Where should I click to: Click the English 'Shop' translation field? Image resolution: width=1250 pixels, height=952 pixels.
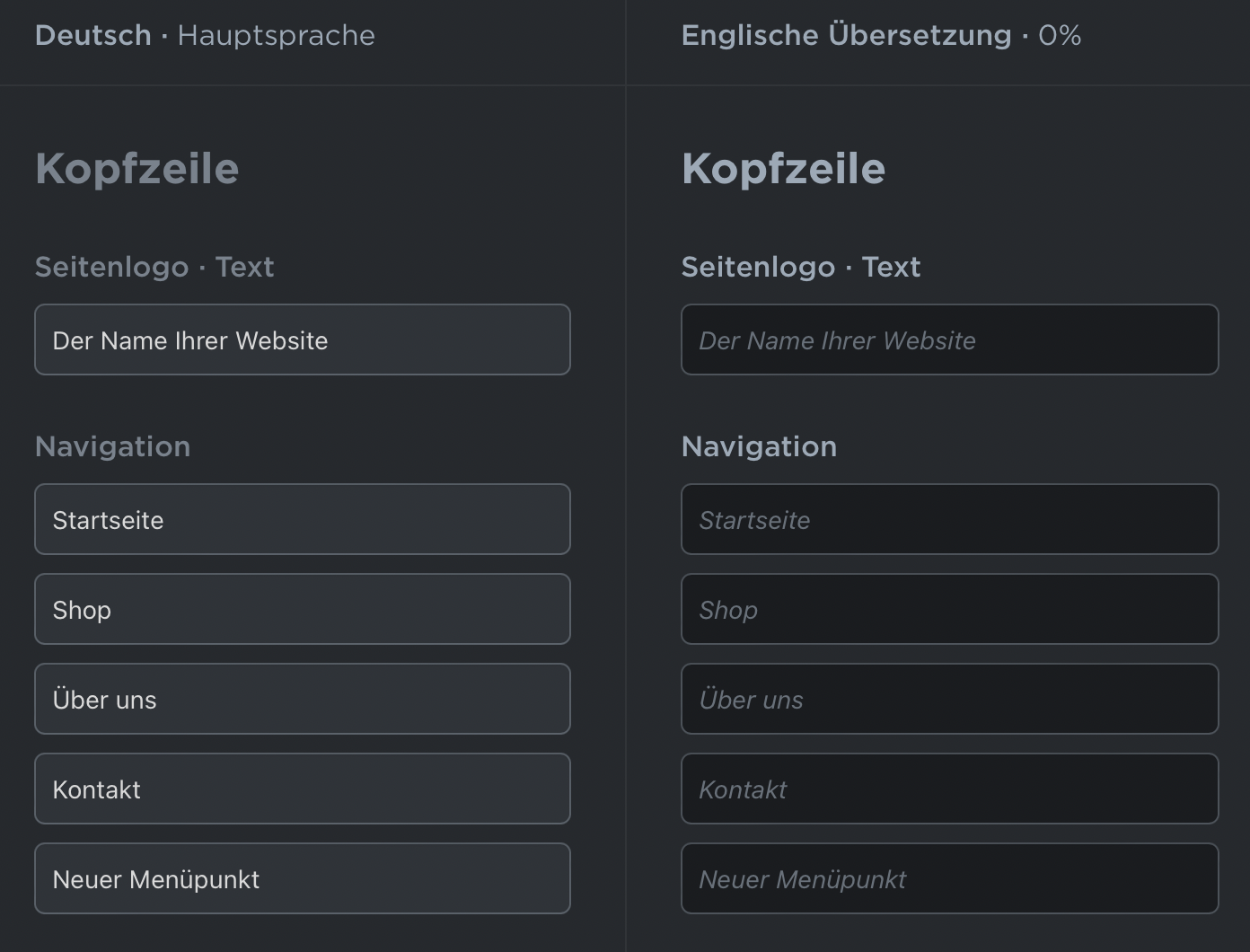(950, 609)
